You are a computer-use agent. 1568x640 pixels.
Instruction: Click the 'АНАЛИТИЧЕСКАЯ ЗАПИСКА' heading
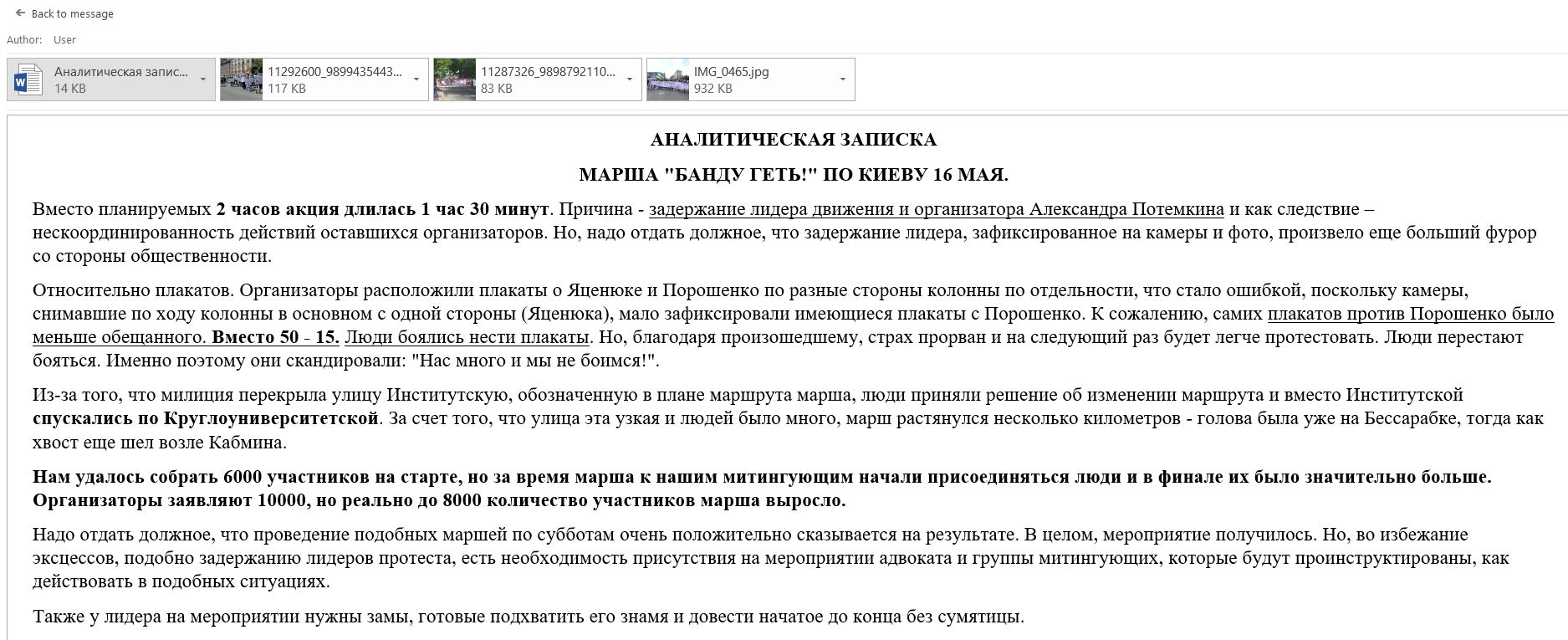pos(793,140)
